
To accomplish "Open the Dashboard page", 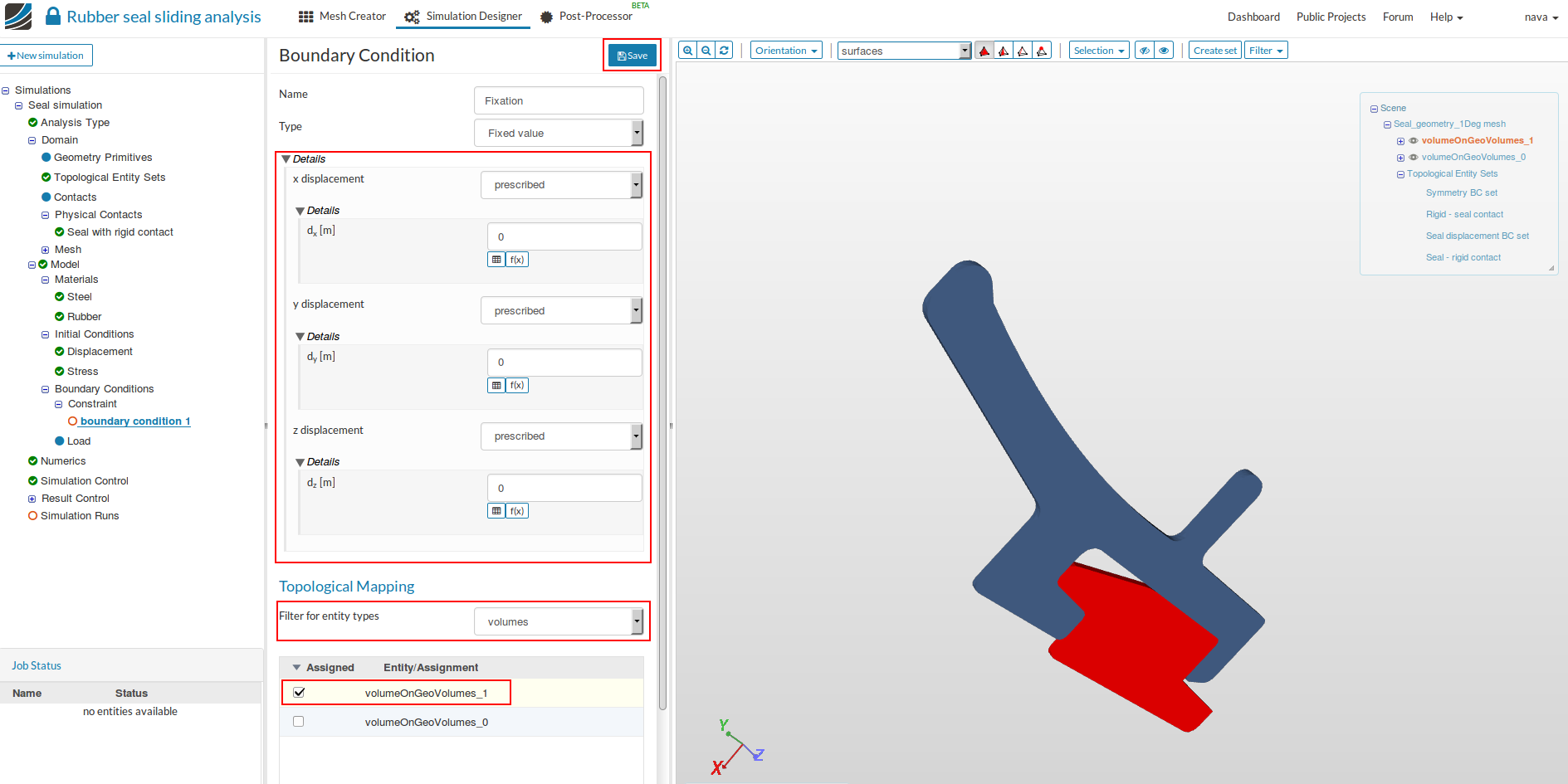I will [1253, 17].
